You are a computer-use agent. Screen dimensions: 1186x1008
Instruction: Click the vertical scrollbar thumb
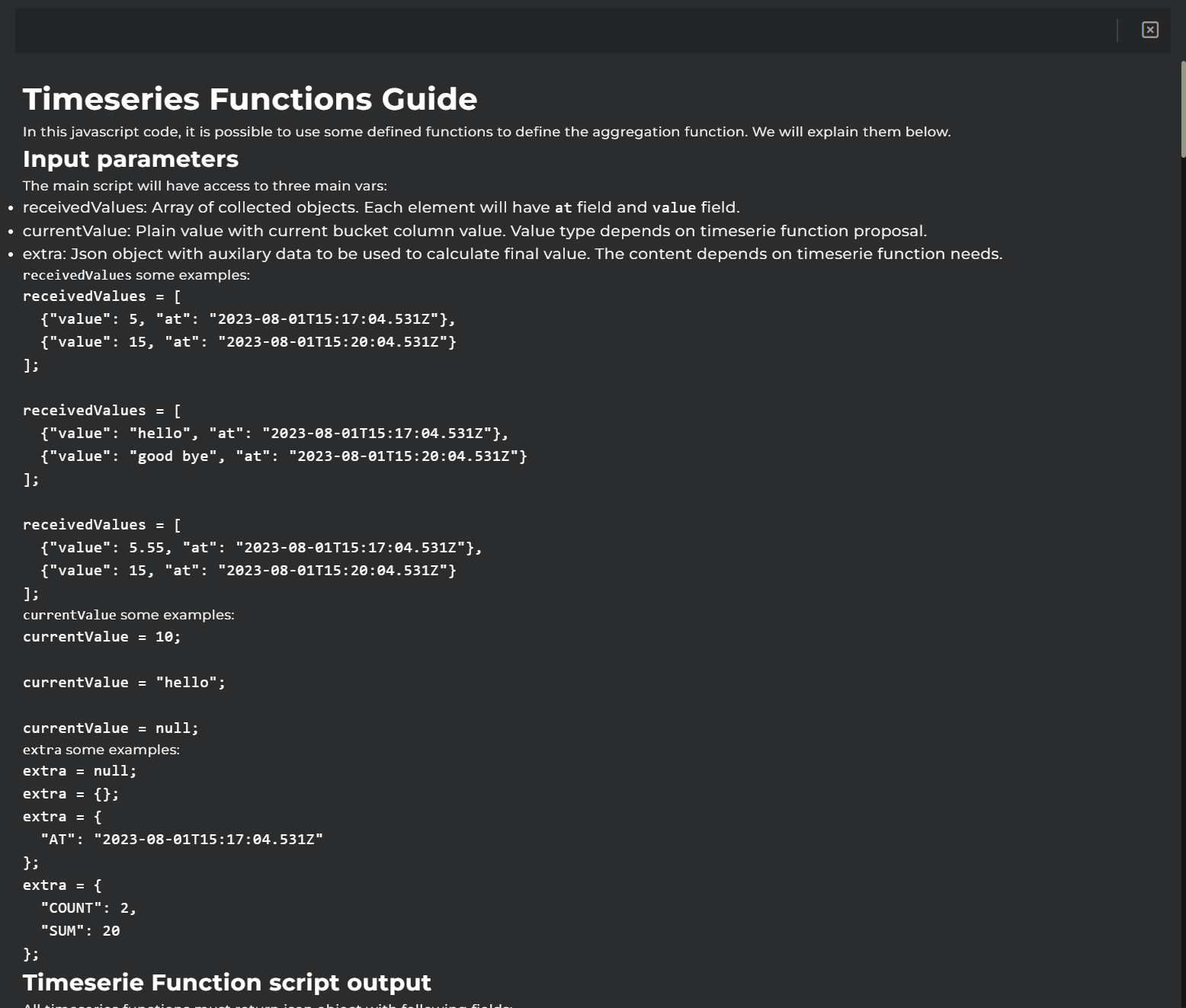[x=1183, y=109]
